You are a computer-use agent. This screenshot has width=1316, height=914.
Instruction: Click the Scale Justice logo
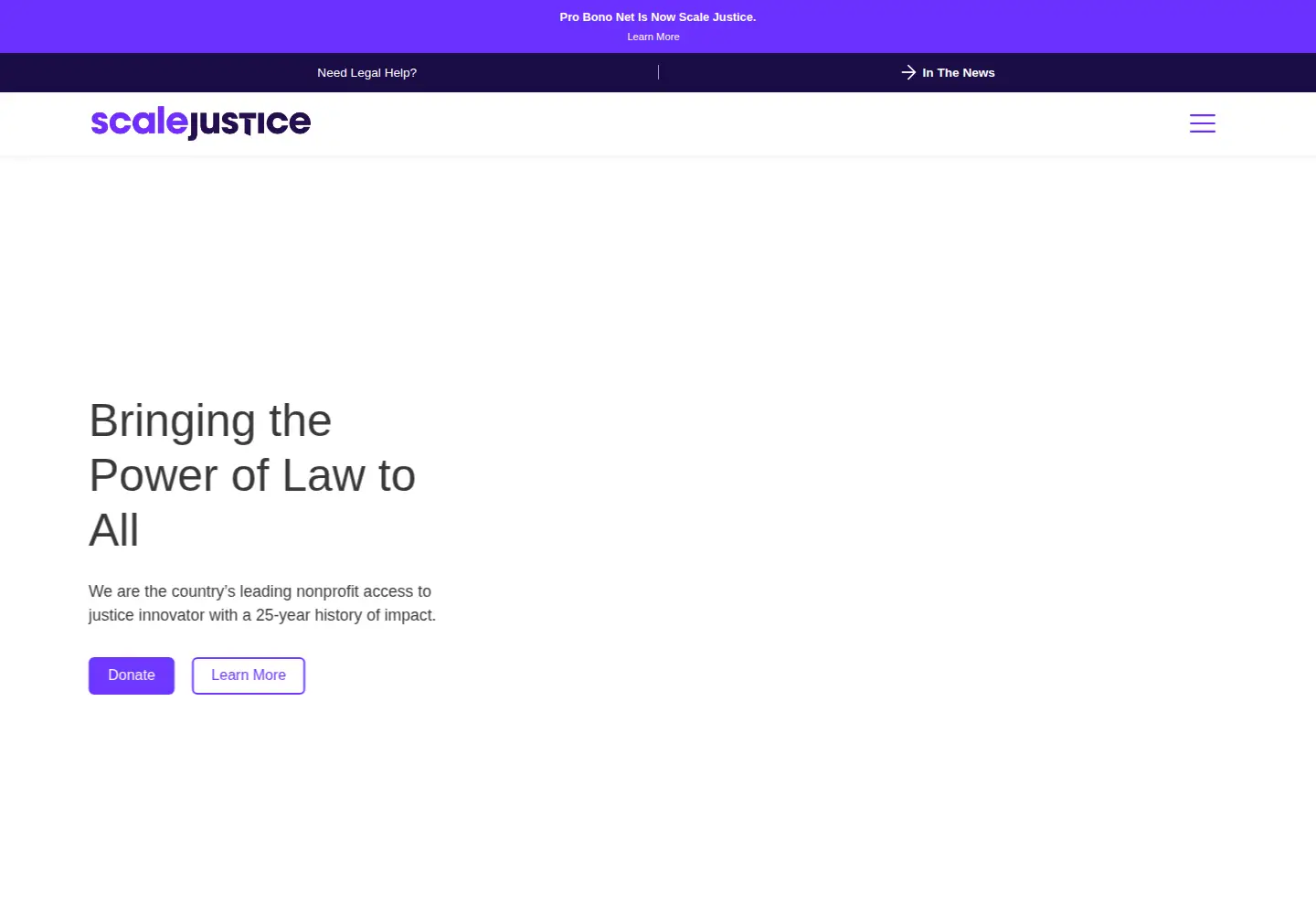click(x=201, y=122)
